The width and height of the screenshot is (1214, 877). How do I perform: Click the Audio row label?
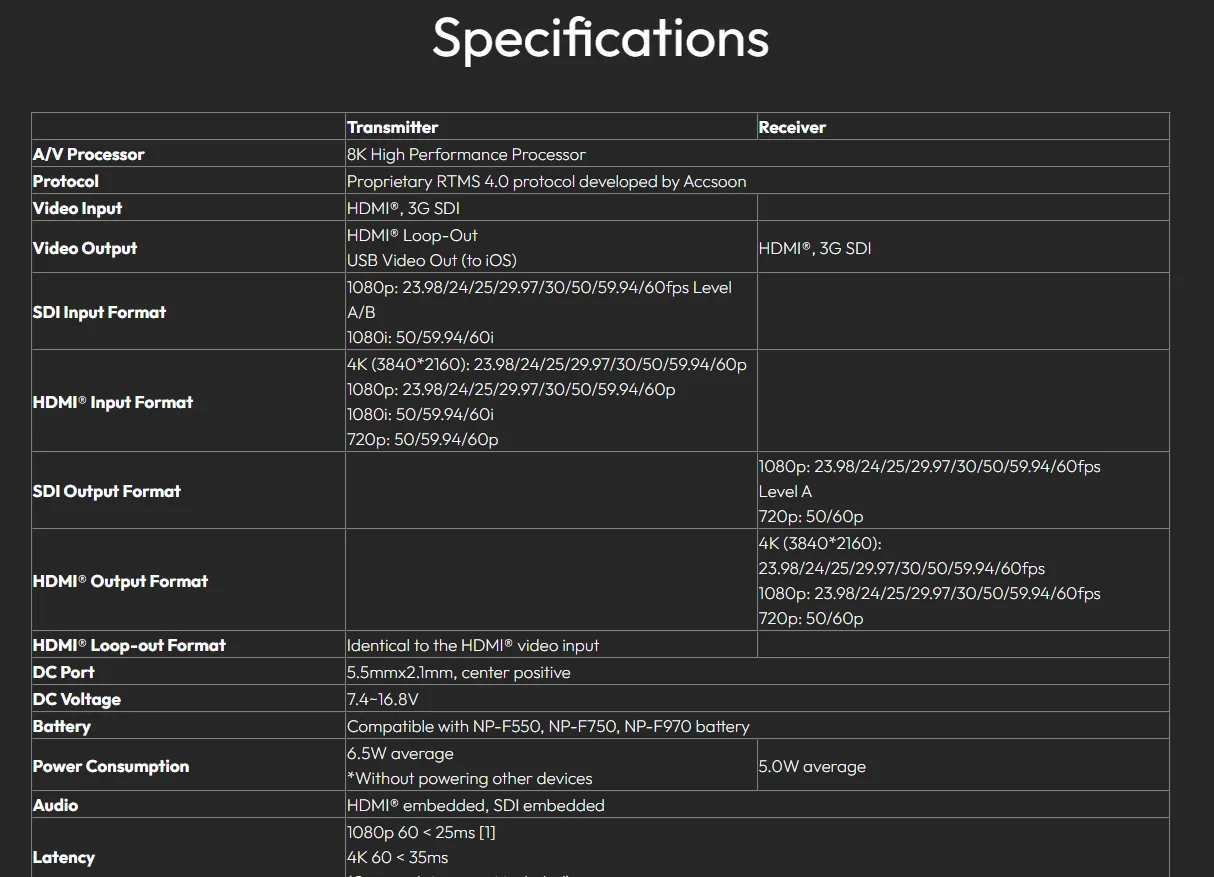[55, 805]
